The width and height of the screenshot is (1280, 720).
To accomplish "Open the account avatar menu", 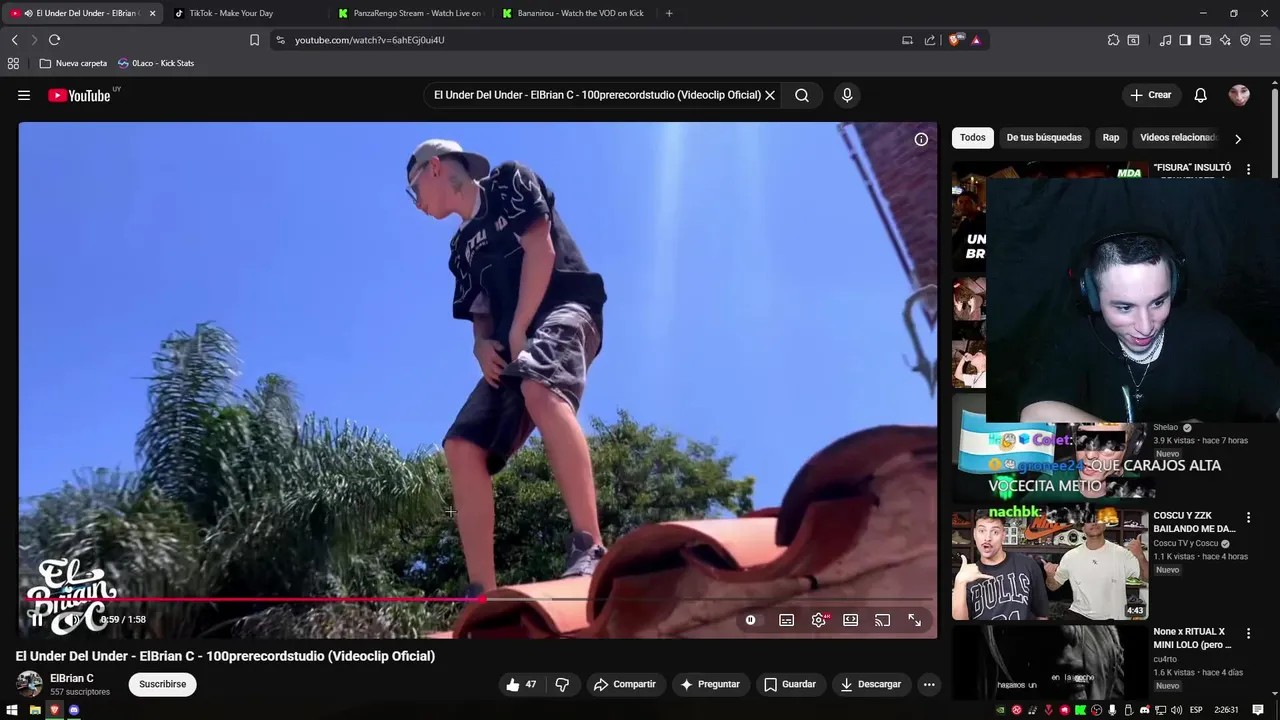I will [1239, 95].
